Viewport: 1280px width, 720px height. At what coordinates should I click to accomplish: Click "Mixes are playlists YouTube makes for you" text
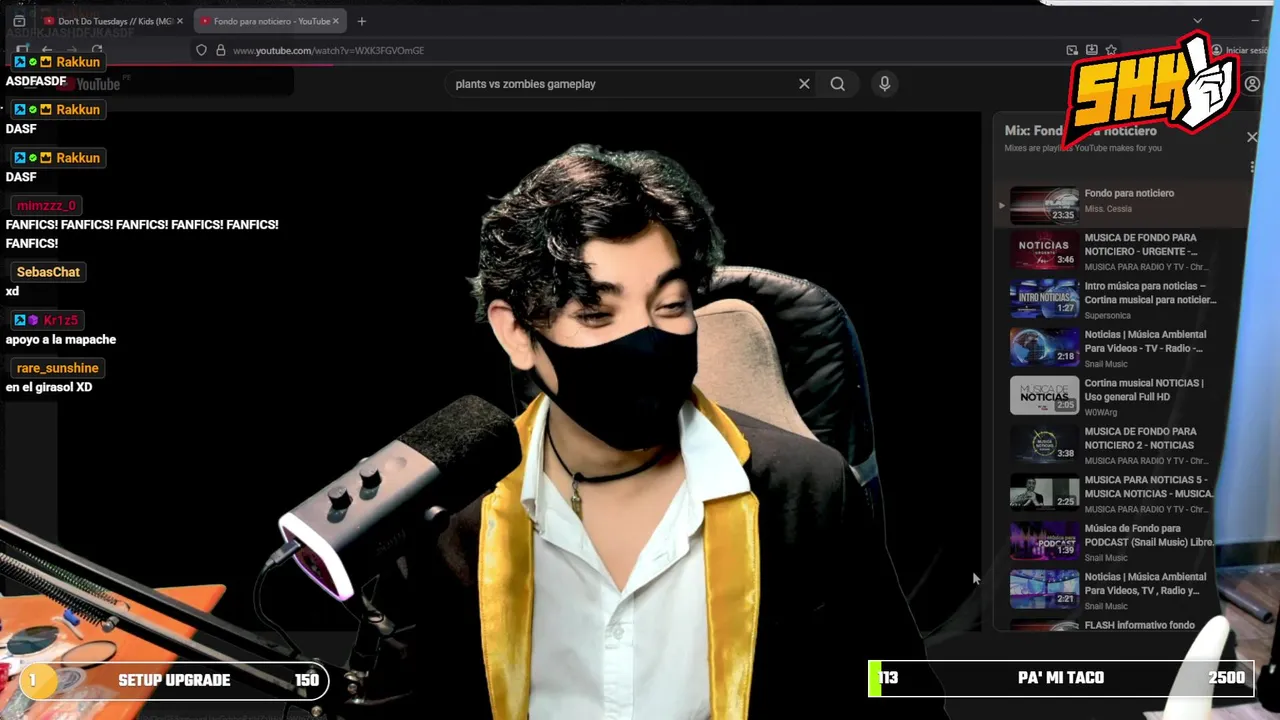tap(1083, 148)
